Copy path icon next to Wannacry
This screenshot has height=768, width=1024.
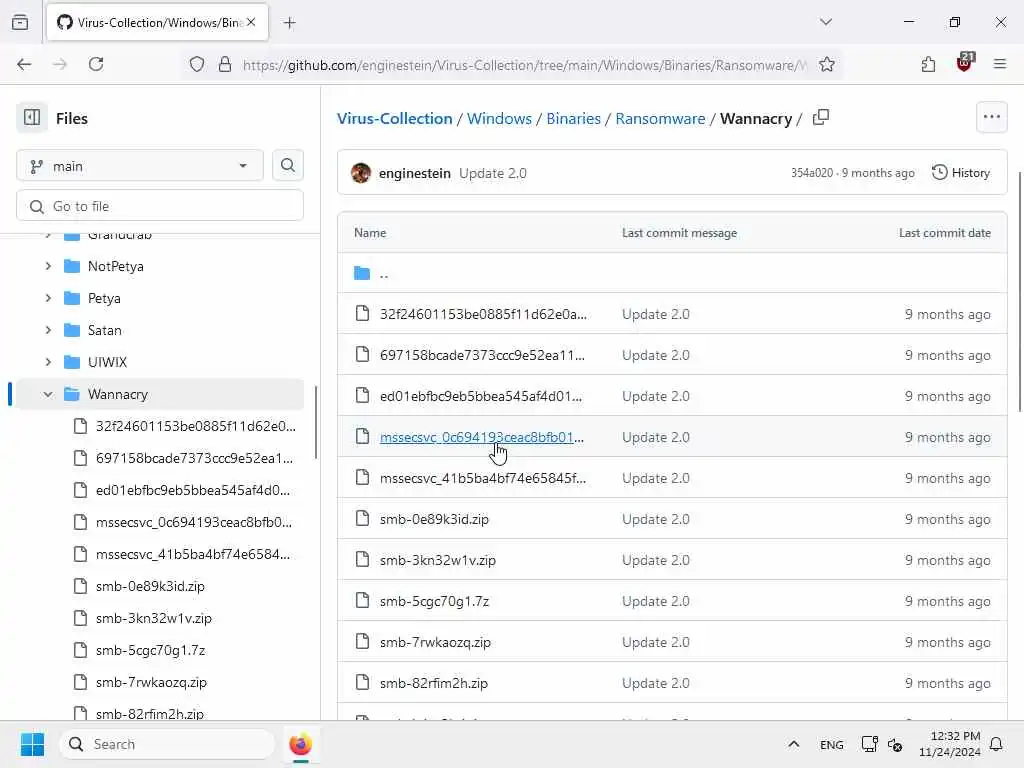point(821,118)
